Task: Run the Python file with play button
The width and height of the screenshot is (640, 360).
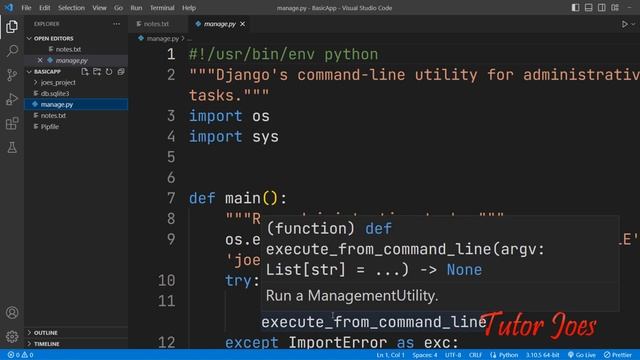Action: pyautogui.click(x=624, y=24)
